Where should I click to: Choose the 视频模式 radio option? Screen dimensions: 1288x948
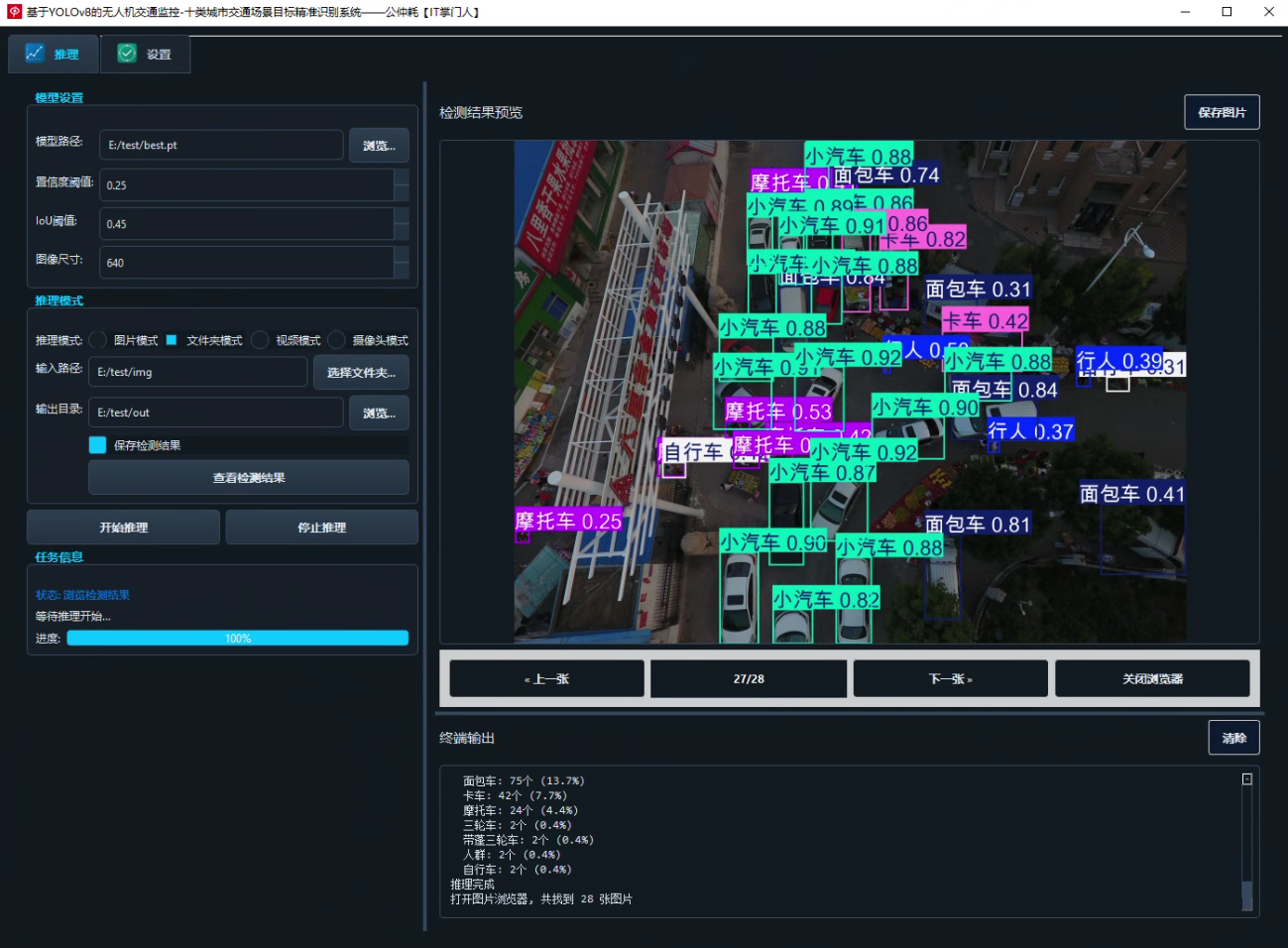tap(260, 340)
